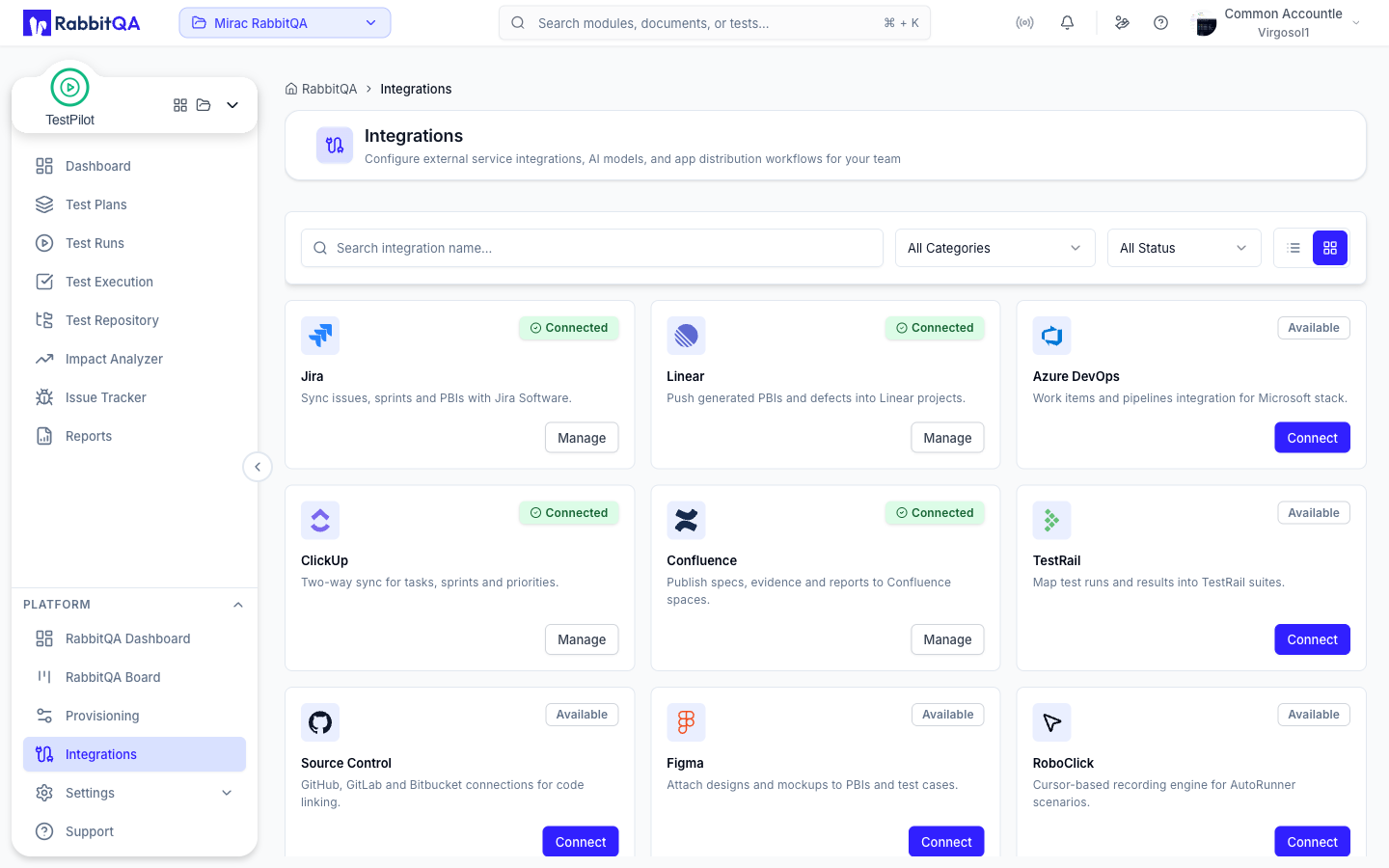Connect Figma
Image resolution: width=1389 pixels, height=868 pixels.
[946, 842]
